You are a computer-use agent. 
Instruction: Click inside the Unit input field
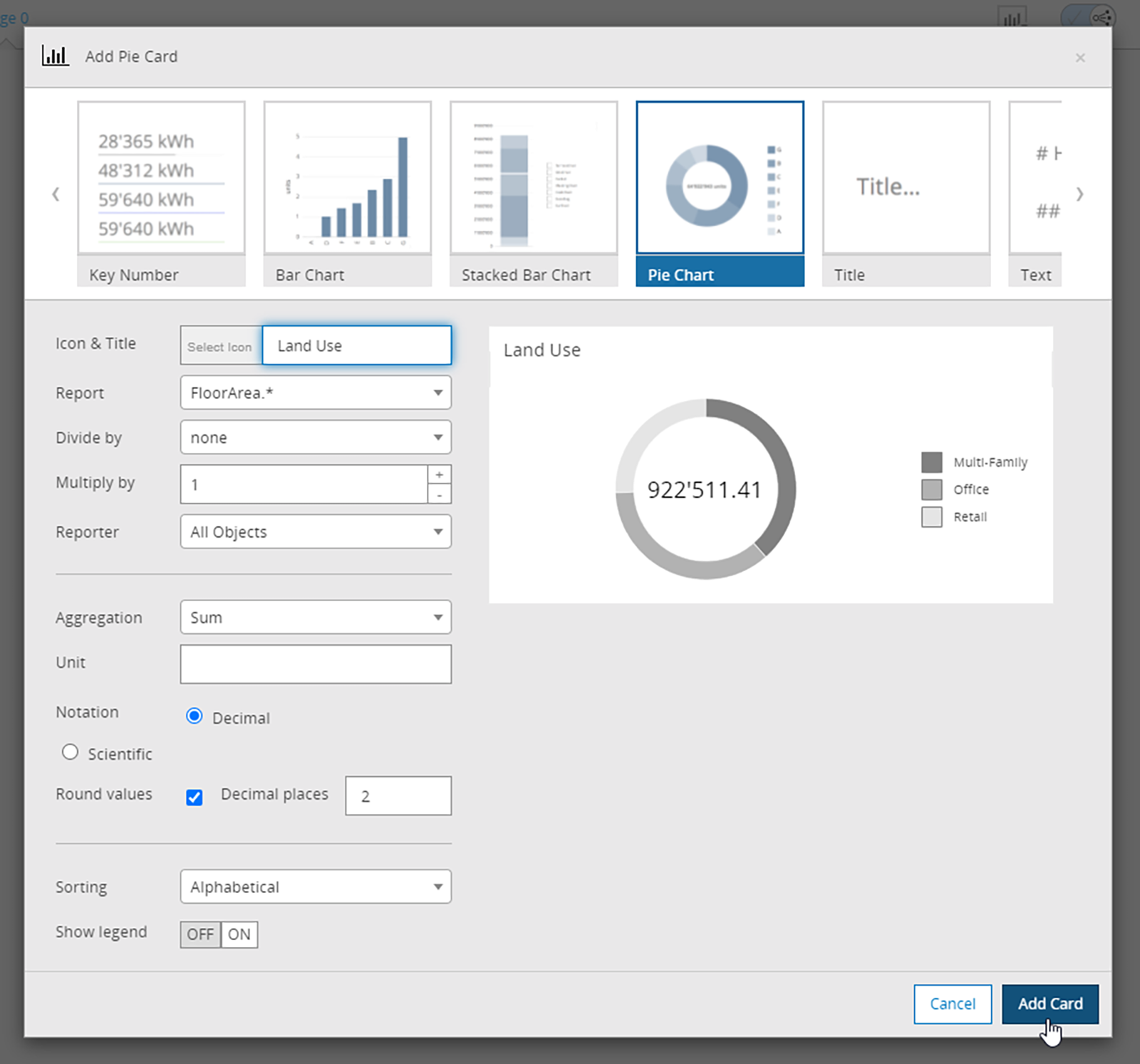click(x=316, y=664)
